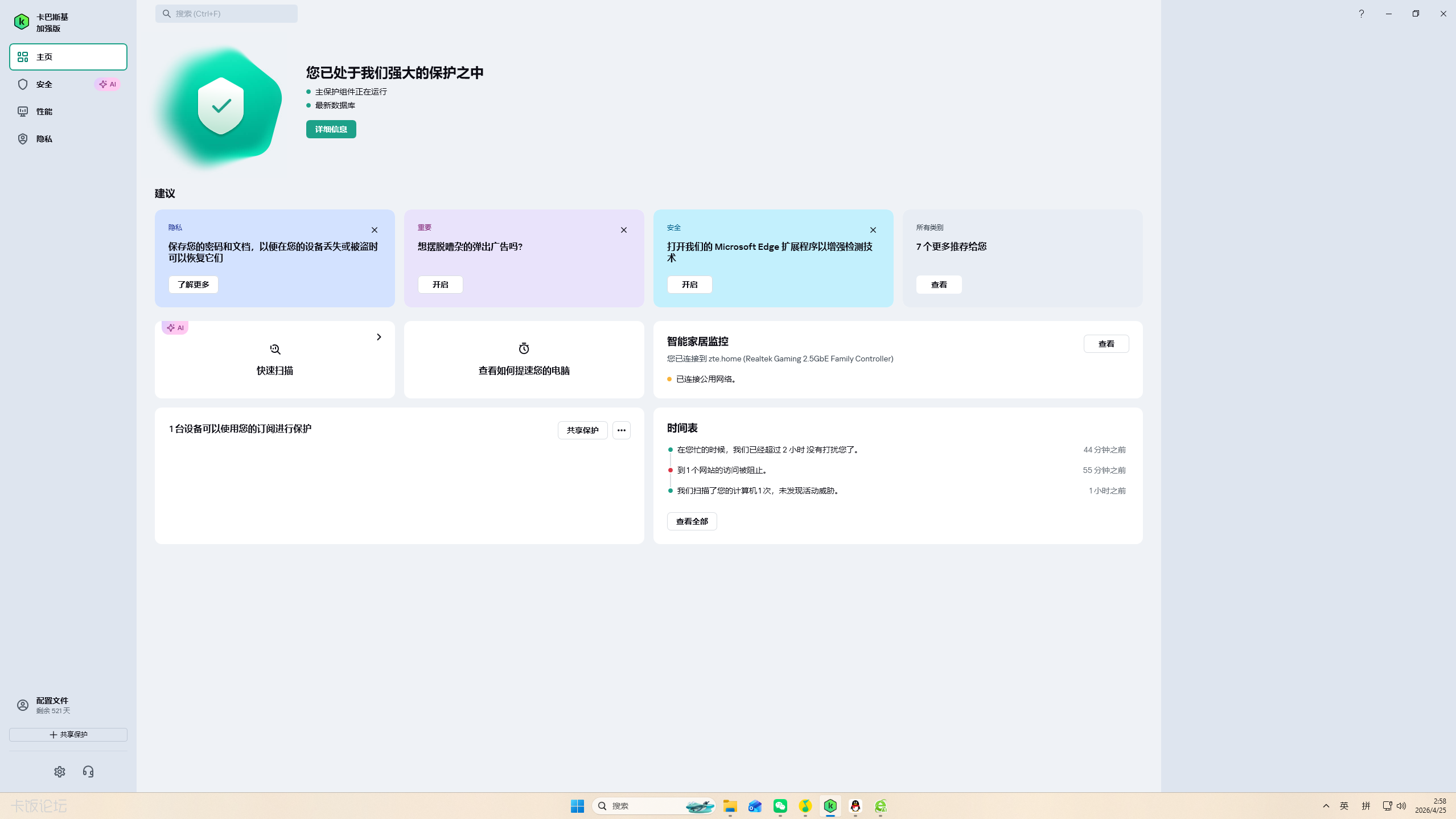Click the Kaspersky logo in sidebar
Screen dimensions: 1456x819
(22, 22)
